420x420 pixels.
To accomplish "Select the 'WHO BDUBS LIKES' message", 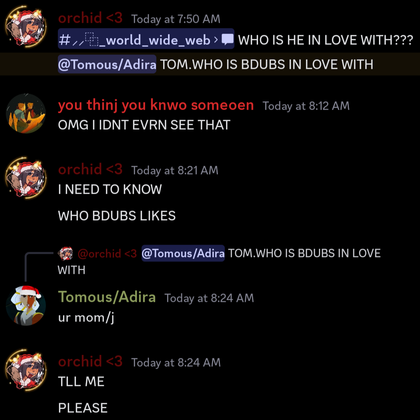I will coord(117,216).
